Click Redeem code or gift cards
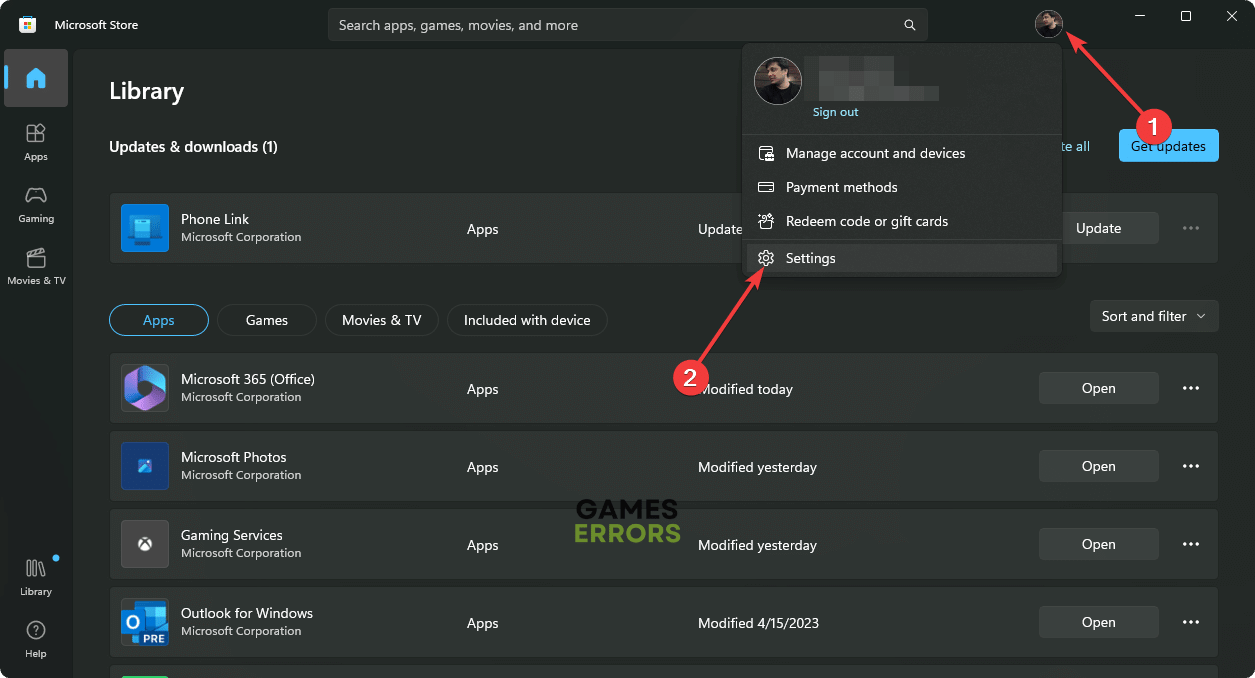This screenshot has width=1255, height=678. click(866, 221)
